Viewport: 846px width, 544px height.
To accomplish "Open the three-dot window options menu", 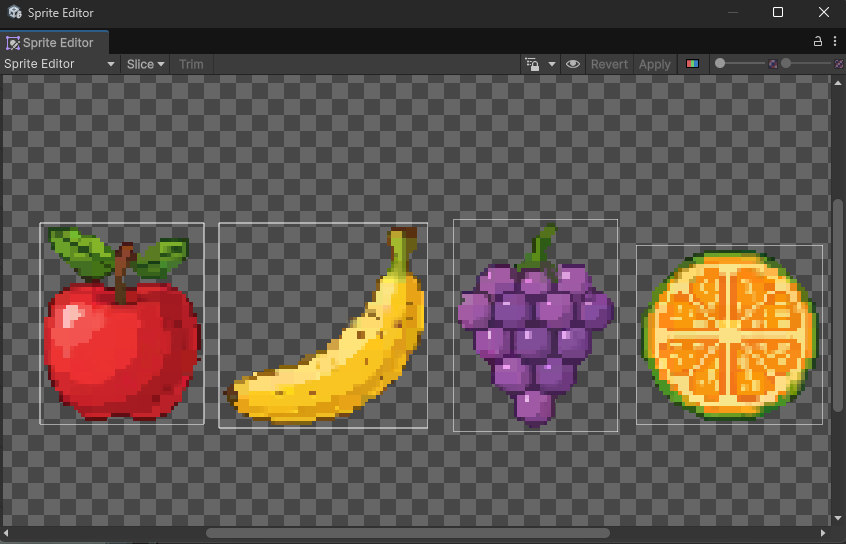I will 835,42.
